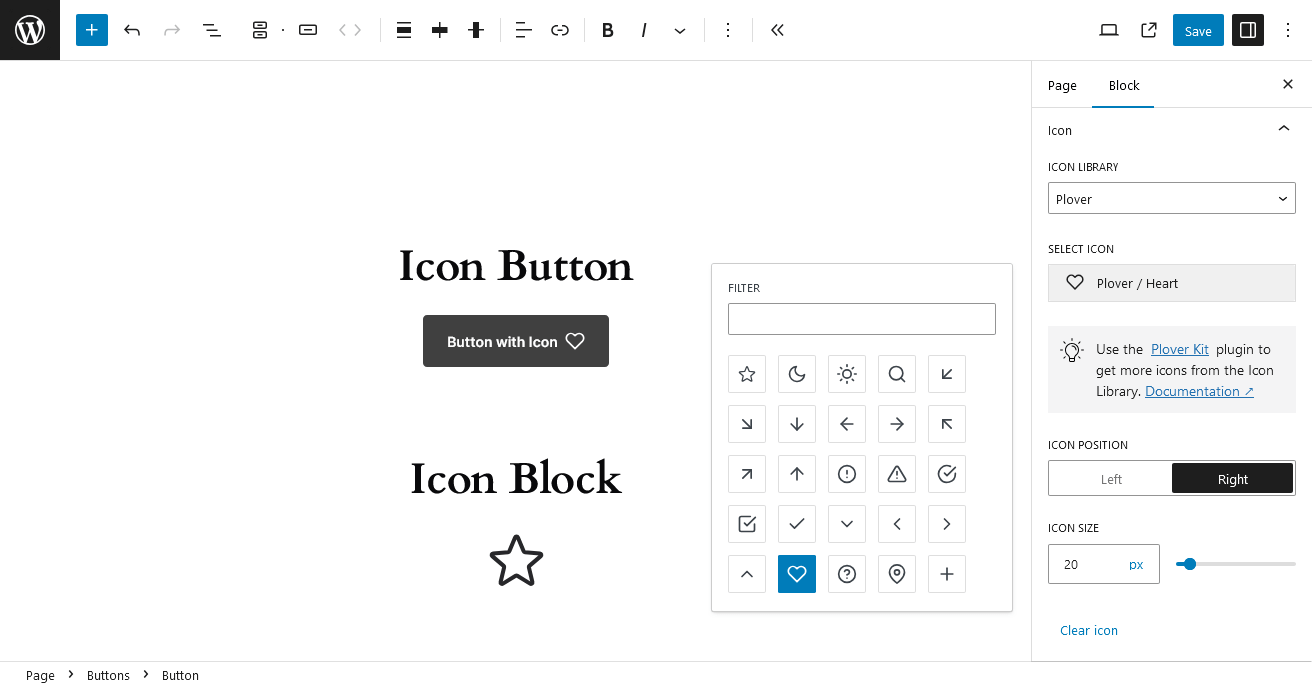1312x686 pixels.
Task: Open the more text formatting chevron dropdown
Action: coord(680,30)
